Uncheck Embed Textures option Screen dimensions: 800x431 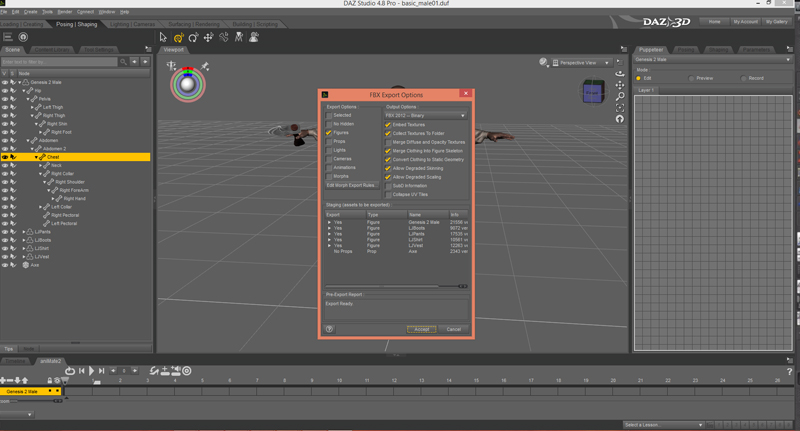[x=388, y=125]
